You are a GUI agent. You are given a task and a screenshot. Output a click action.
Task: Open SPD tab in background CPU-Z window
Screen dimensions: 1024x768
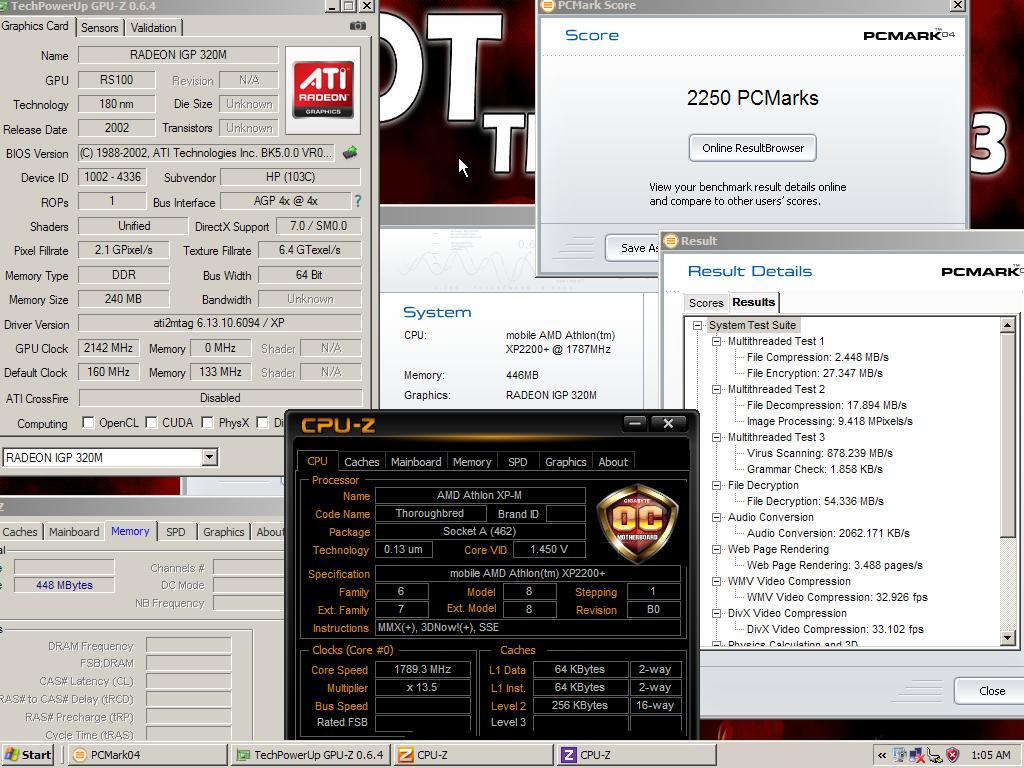tap(176, 532)
